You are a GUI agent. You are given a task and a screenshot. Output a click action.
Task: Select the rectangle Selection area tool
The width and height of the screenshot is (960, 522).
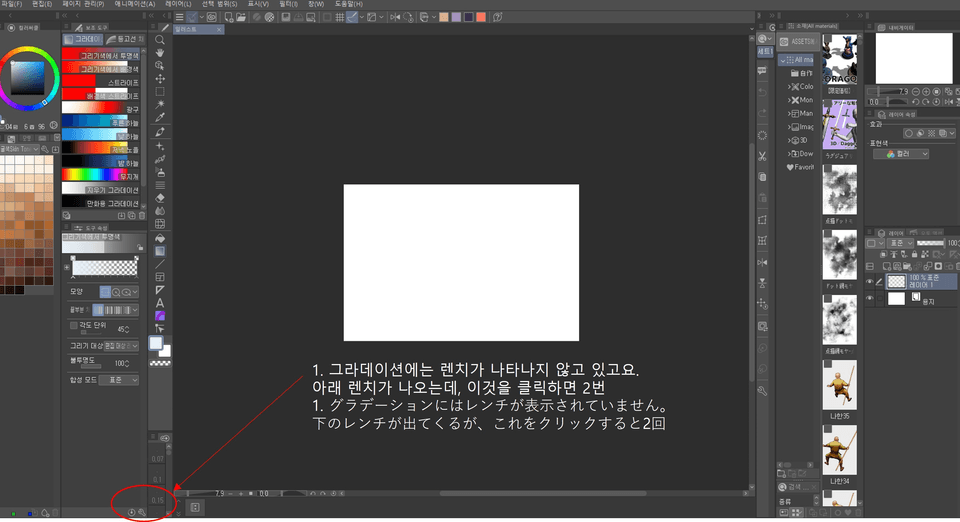pos(160,92)
